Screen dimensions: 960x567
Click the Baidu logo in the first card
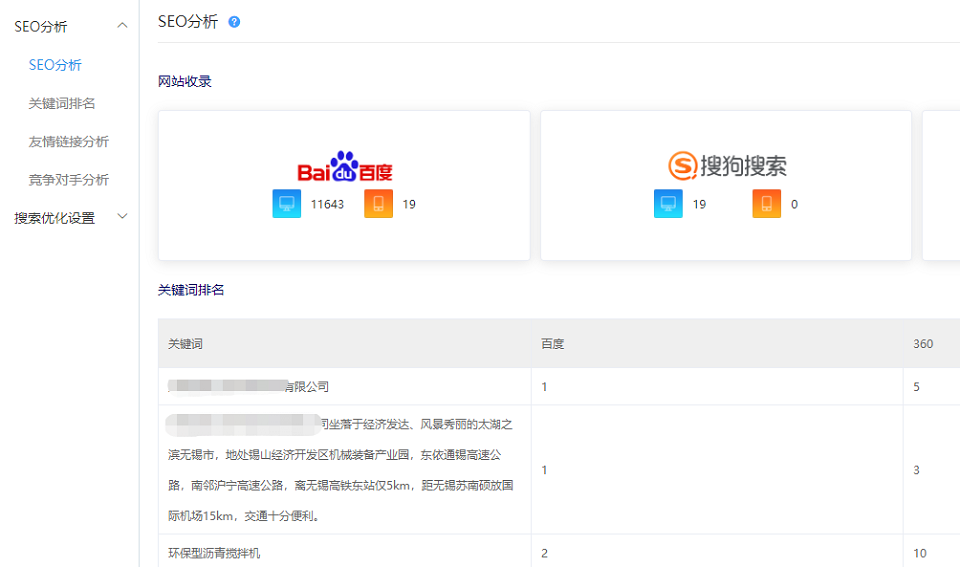click(x=344, y=167)
